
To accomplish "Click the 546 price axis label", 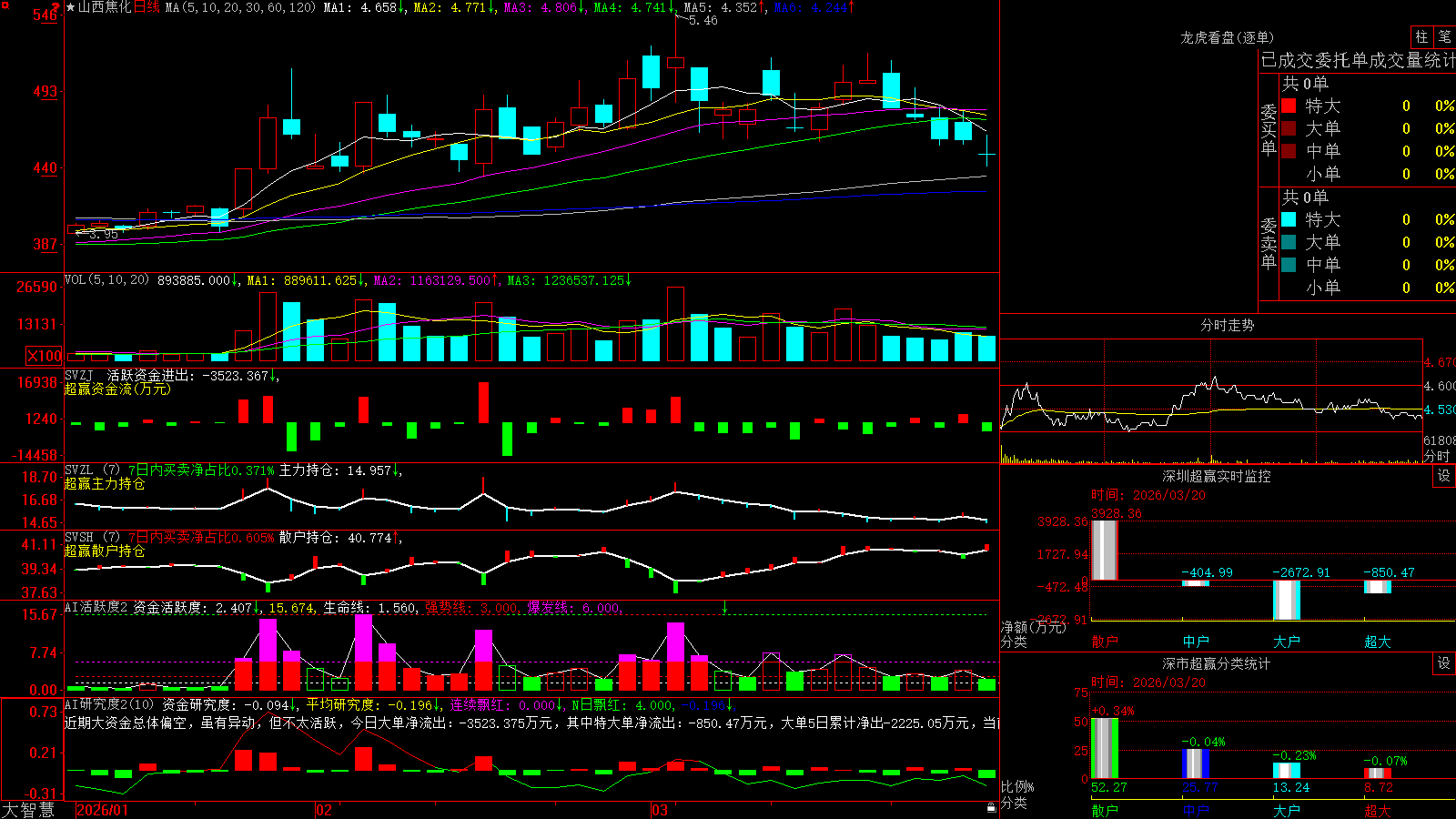I will point(45,15).
